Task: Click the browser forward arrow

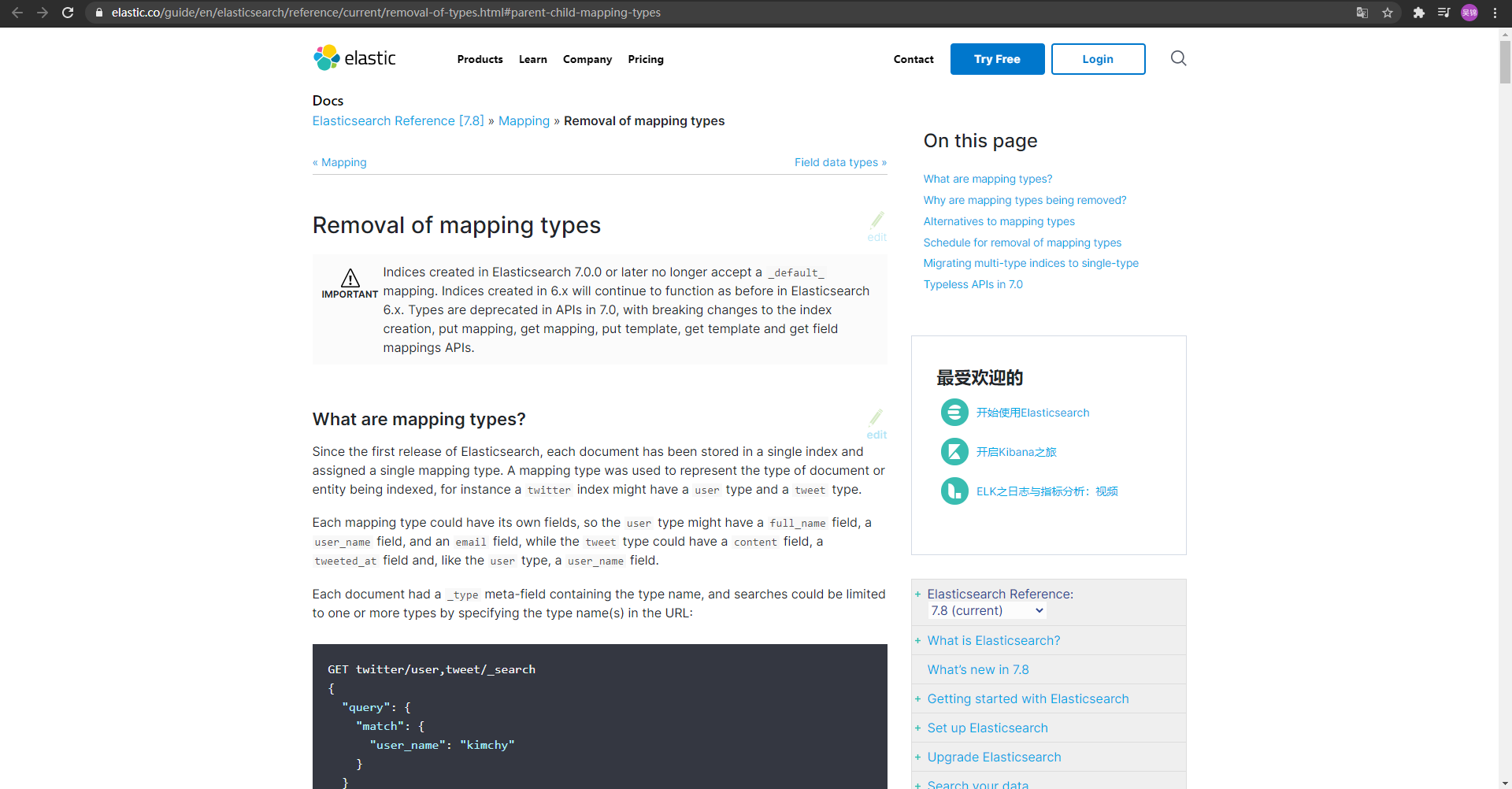Action: [43, 13]
